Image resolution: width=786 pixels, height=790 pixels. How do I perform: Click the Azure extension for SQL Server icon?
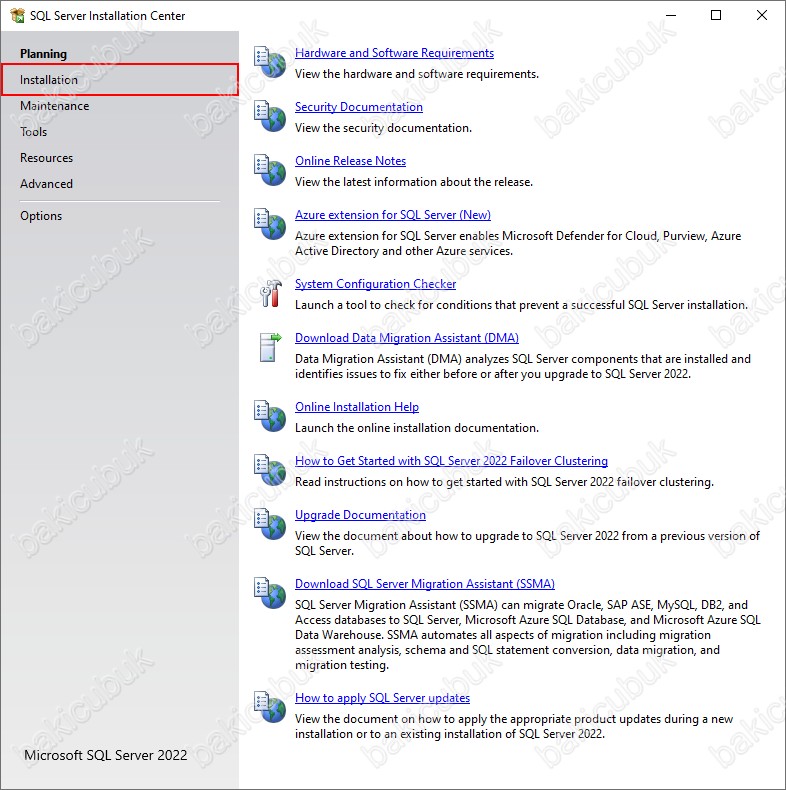[270, 224]
